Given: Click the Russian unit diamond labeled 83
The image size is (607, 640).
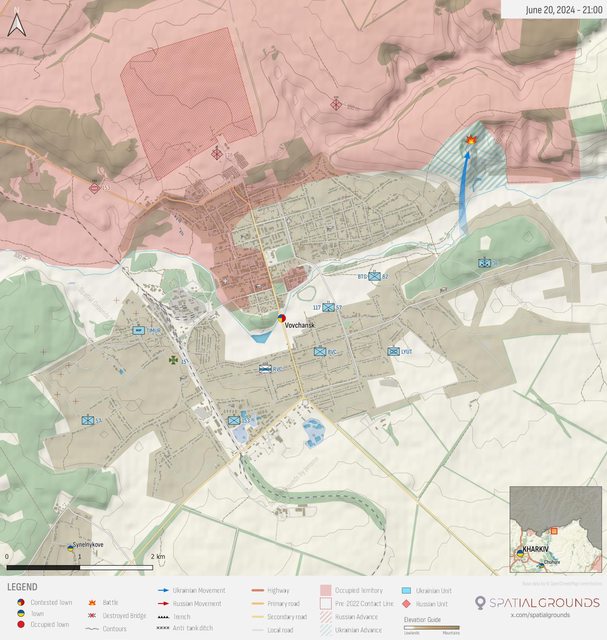Looking at the screenshot, I should click(94, 187).
